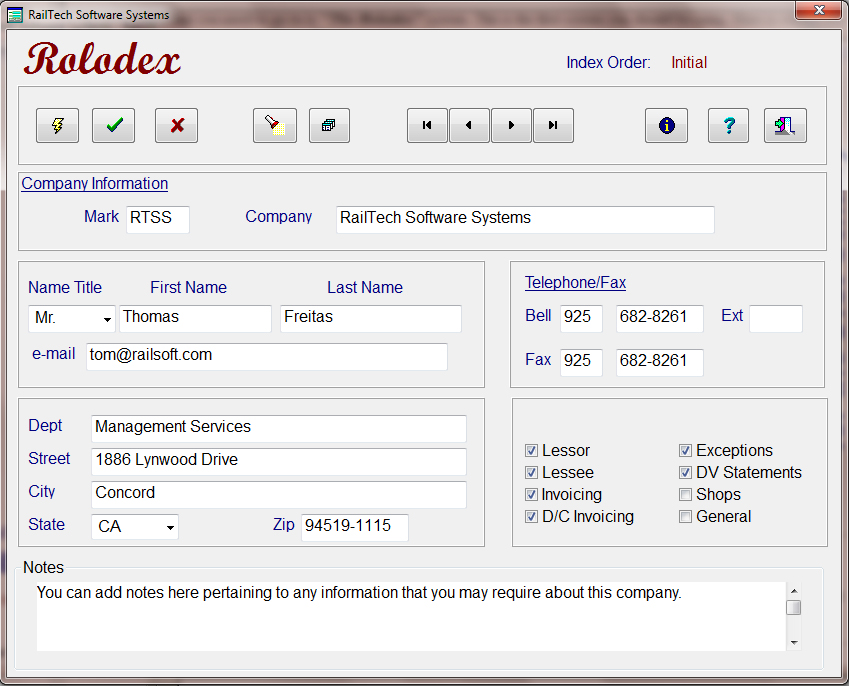The width and height of the screenshot is (849, 686).
Task: Click the Dept field Management Services
Action: tap(279, 429)
